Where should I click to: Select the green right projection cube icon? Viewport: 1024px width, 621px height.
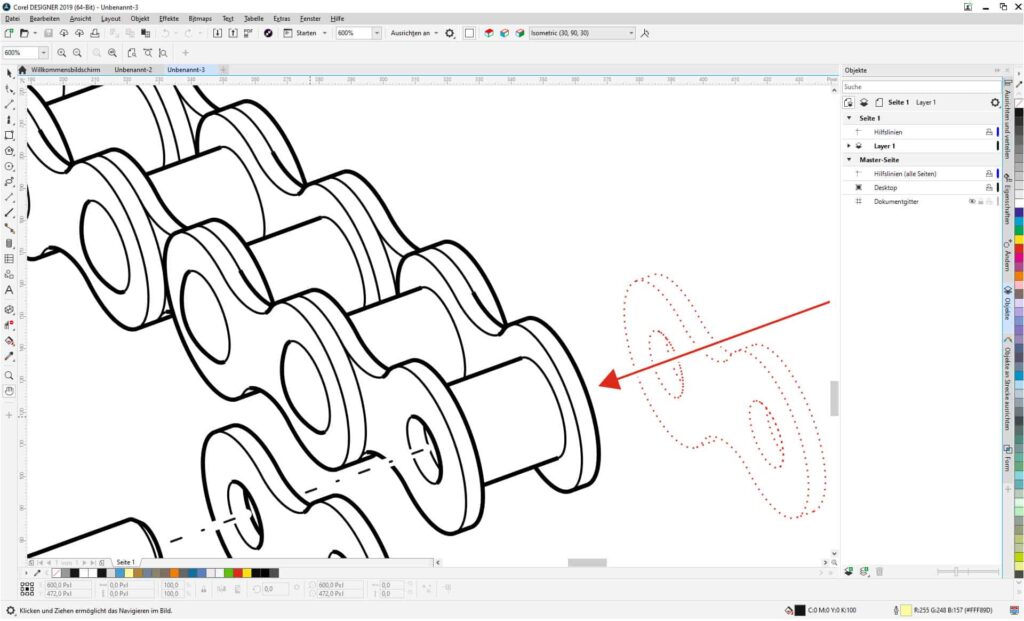coord(520,33)
